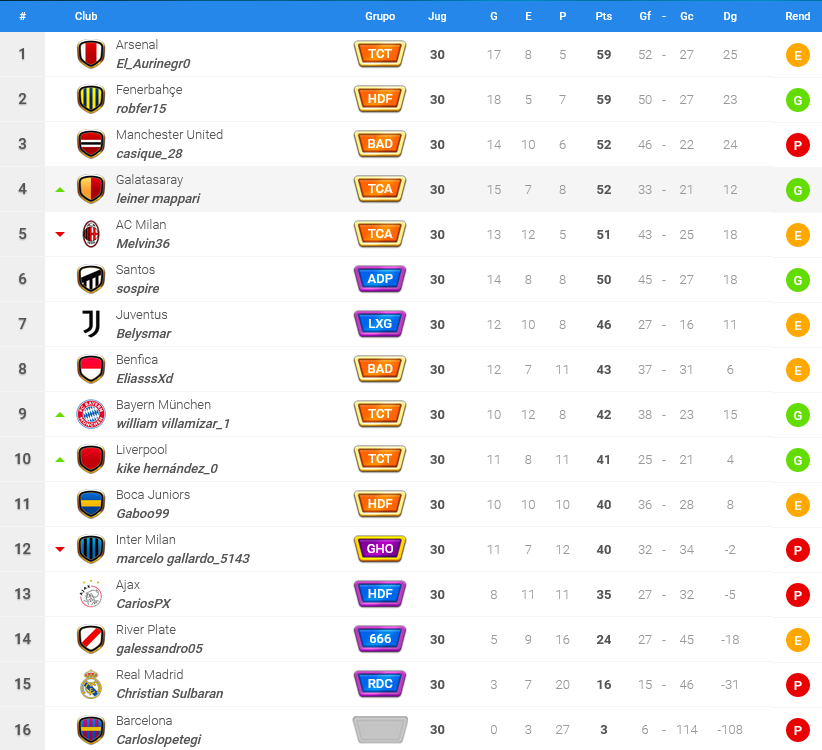The height and width of the screenshot is (750, 822).
Task: Click the green up arrow beside Galatasaray
Action: tap(60, 190)
